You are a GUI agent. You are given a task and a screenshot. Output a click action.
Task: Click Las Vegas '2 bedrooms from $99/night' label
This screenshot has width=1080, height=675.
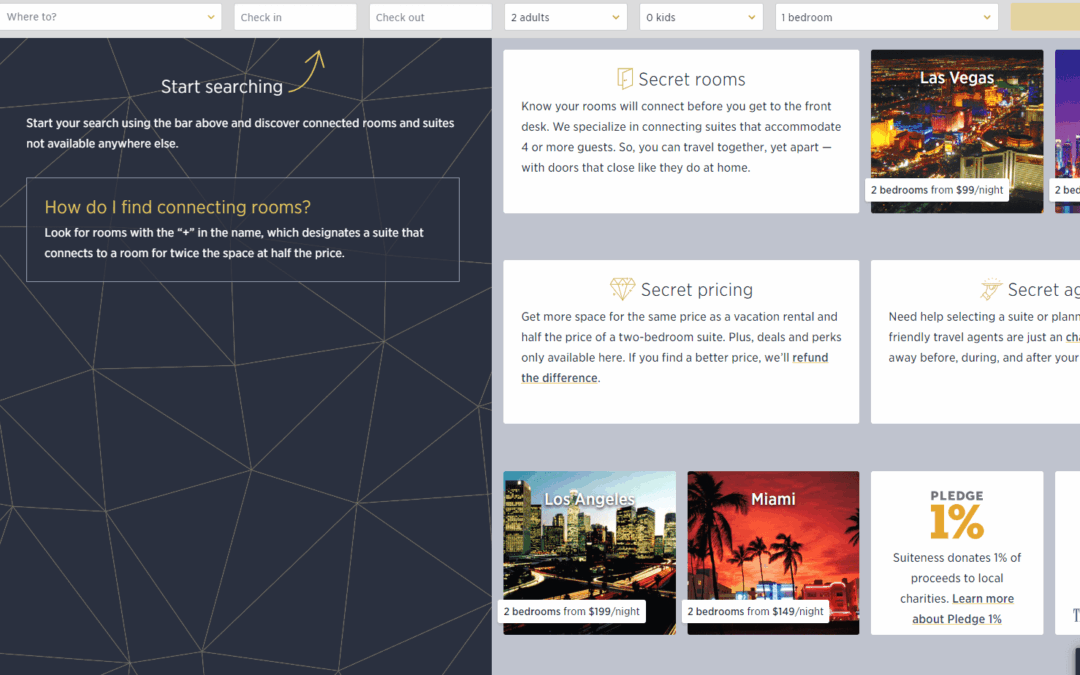pyautogui.click(x=937, y=190)
